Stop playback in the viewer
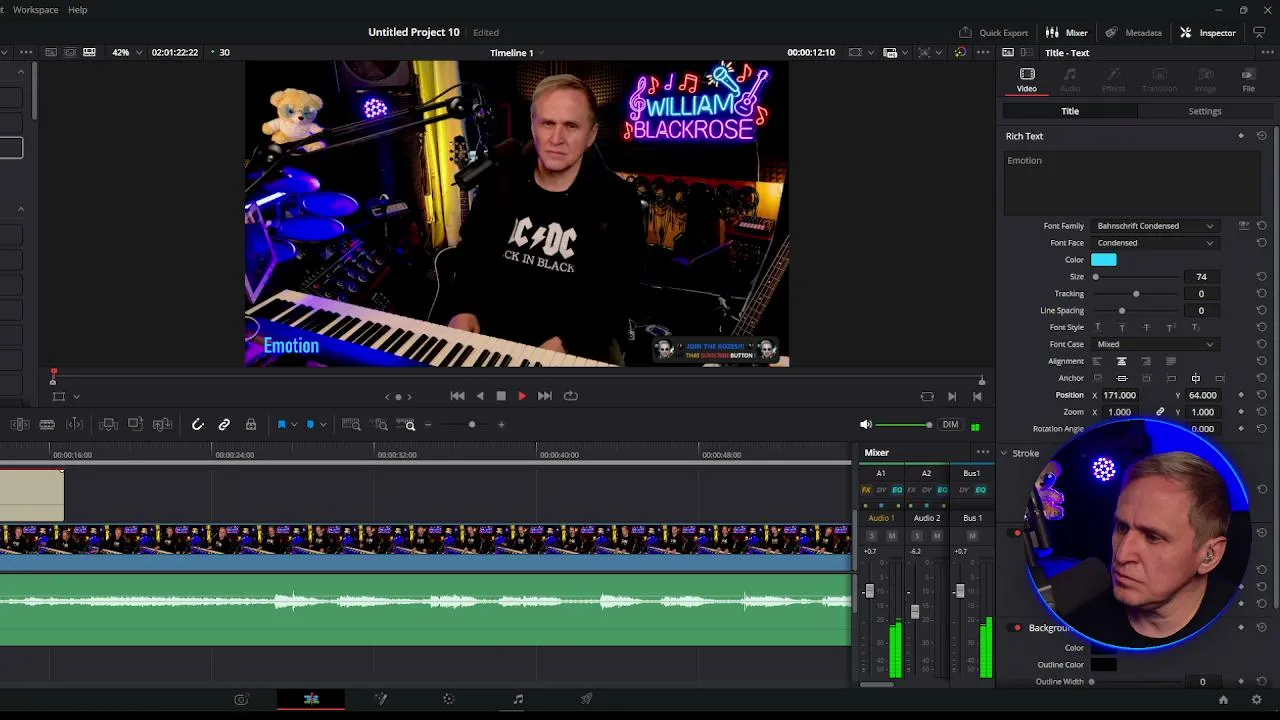Viewport: 1280px width, 720px height. point(501,396)
